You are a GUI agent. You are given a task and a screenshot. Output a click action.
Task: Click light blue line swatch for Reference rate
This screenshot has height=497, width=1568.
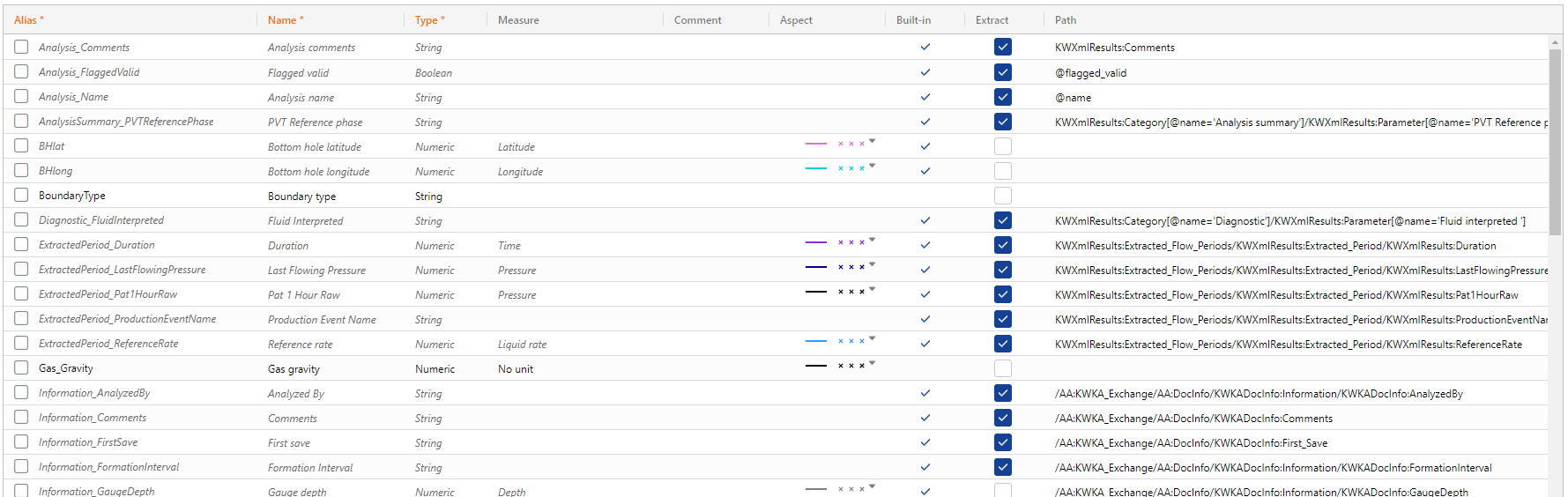coord(816,341)
